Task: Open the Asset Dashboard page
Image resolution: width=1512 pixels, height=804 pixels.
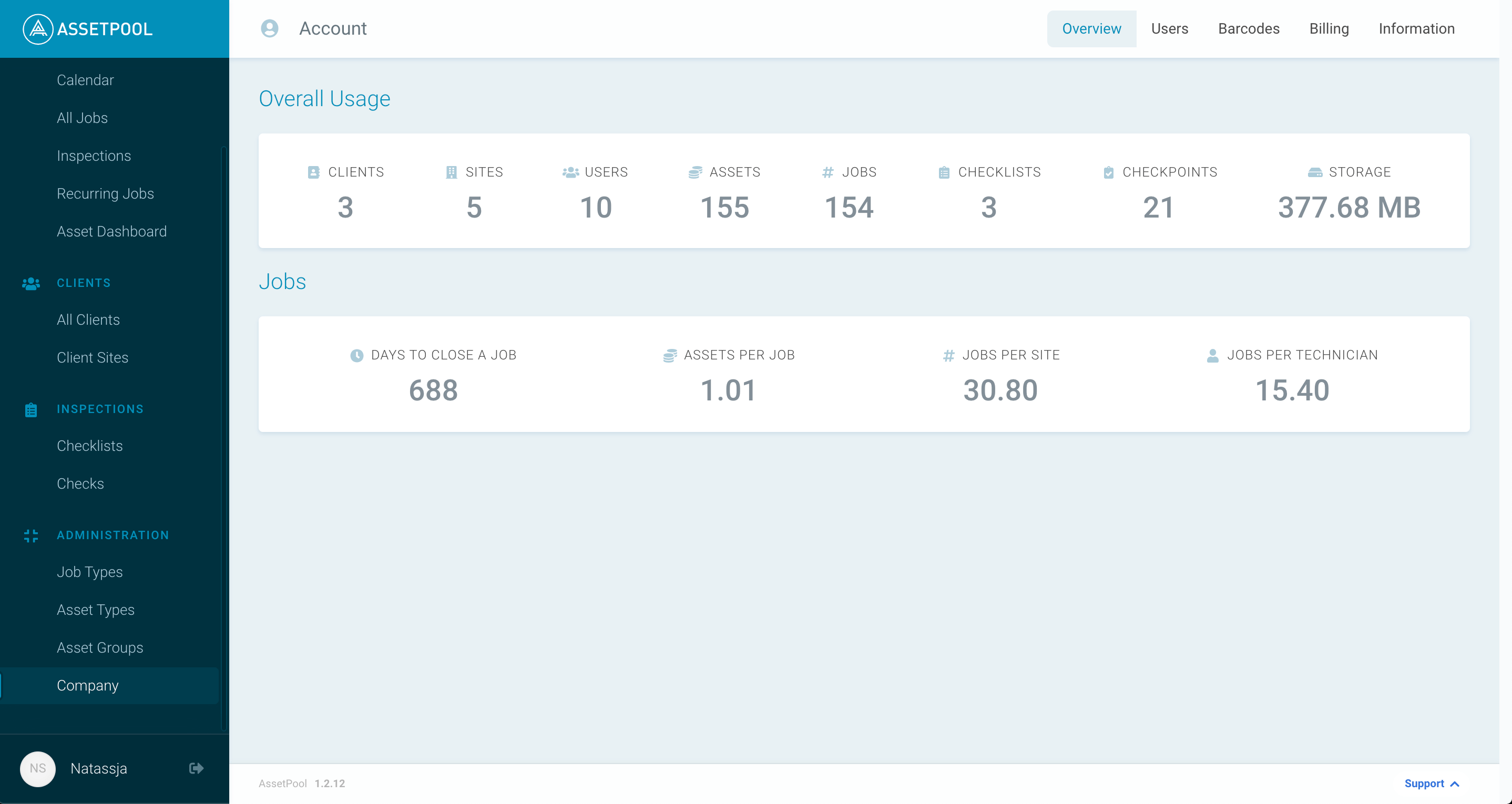Action: click(111, 231)
